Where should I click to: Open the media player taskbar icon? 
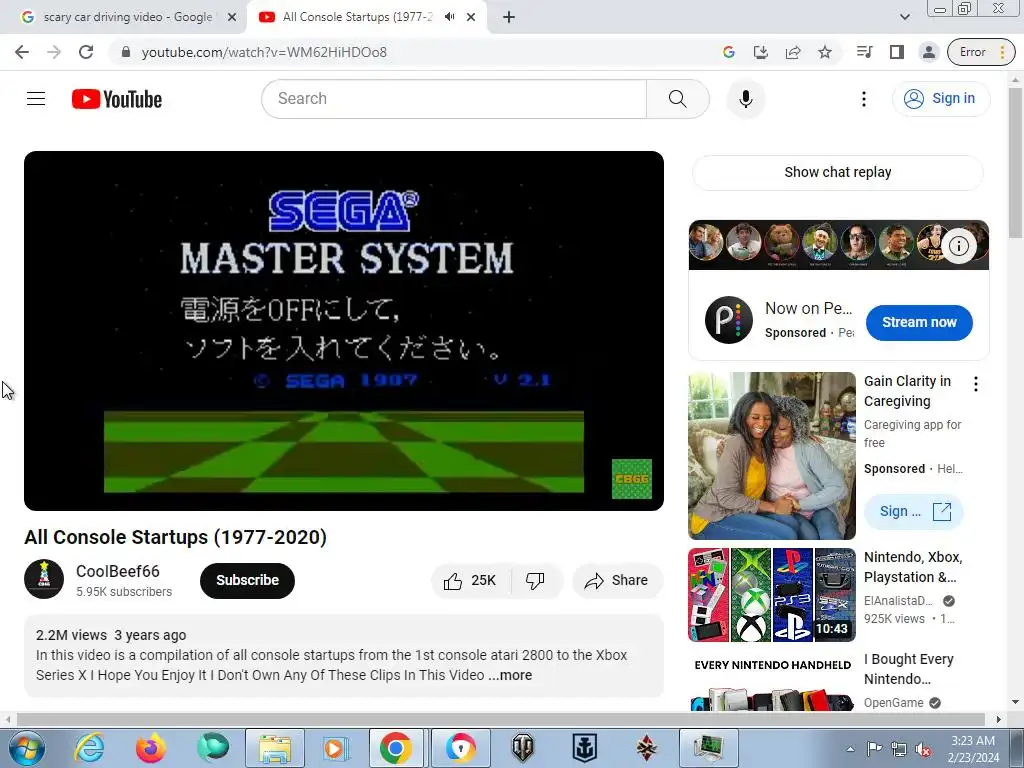(336, 748)
